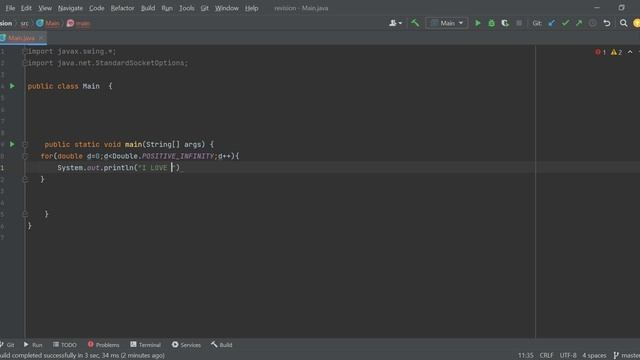The height and width of the screenshot is (360, 640).
Task: Click the build completed status message
Action: click(x=82, y=356)
